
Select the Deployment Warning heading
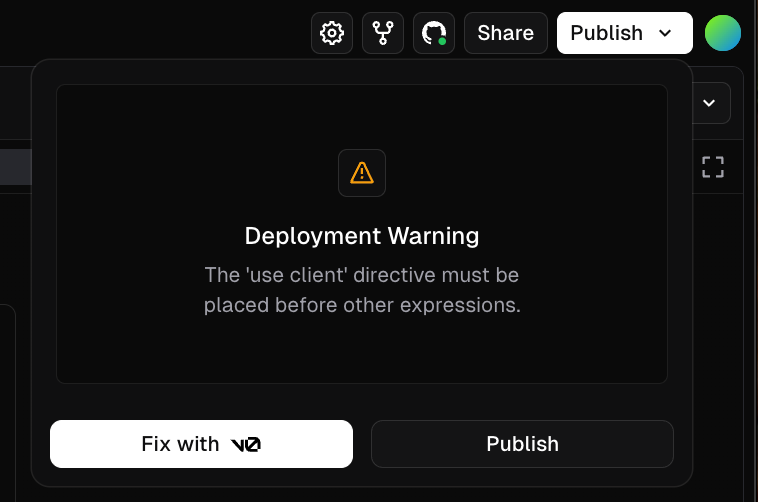(x=362, y=236)
